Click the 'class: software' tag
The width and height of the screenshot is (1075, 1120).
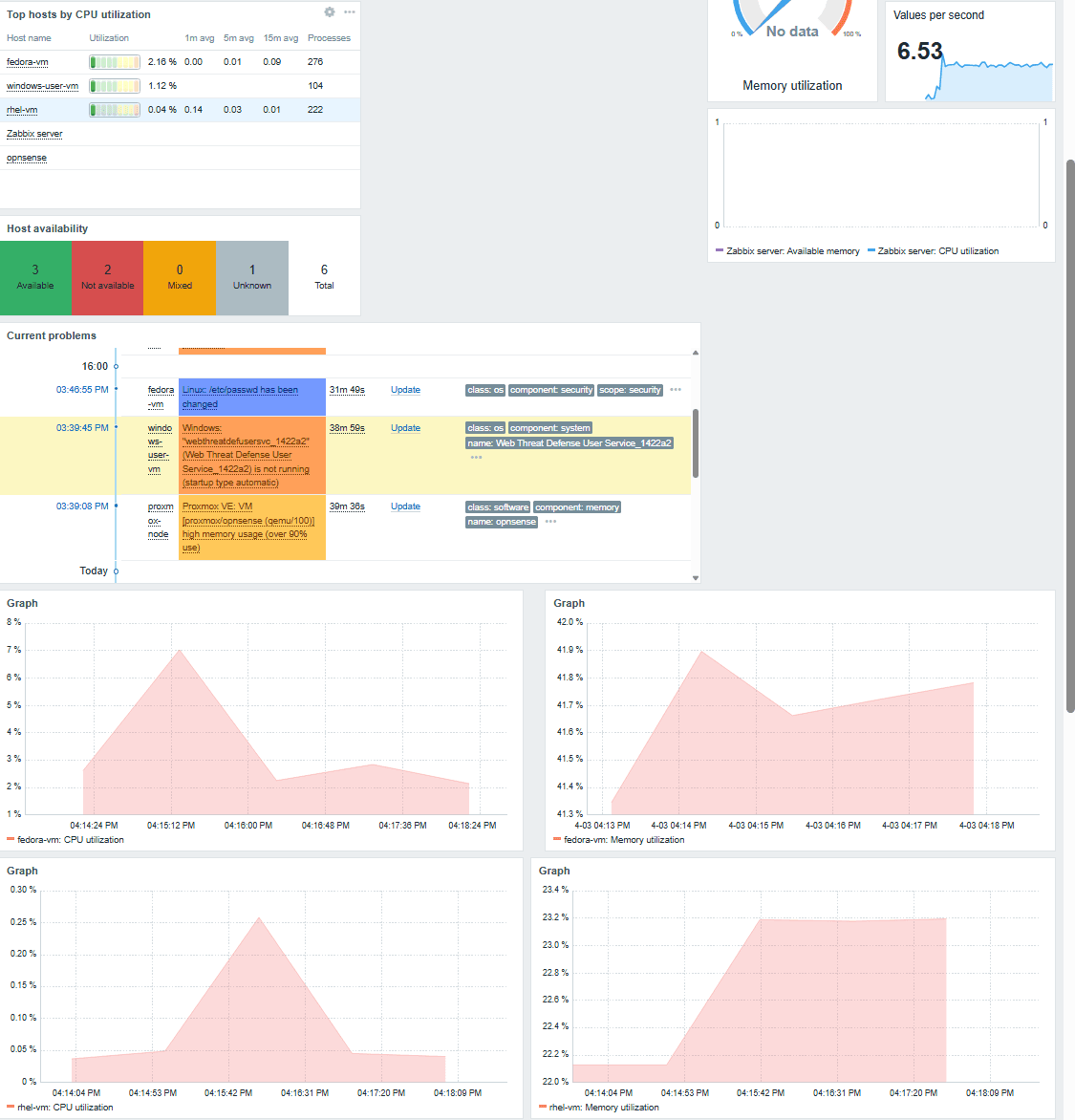point(498,507)
